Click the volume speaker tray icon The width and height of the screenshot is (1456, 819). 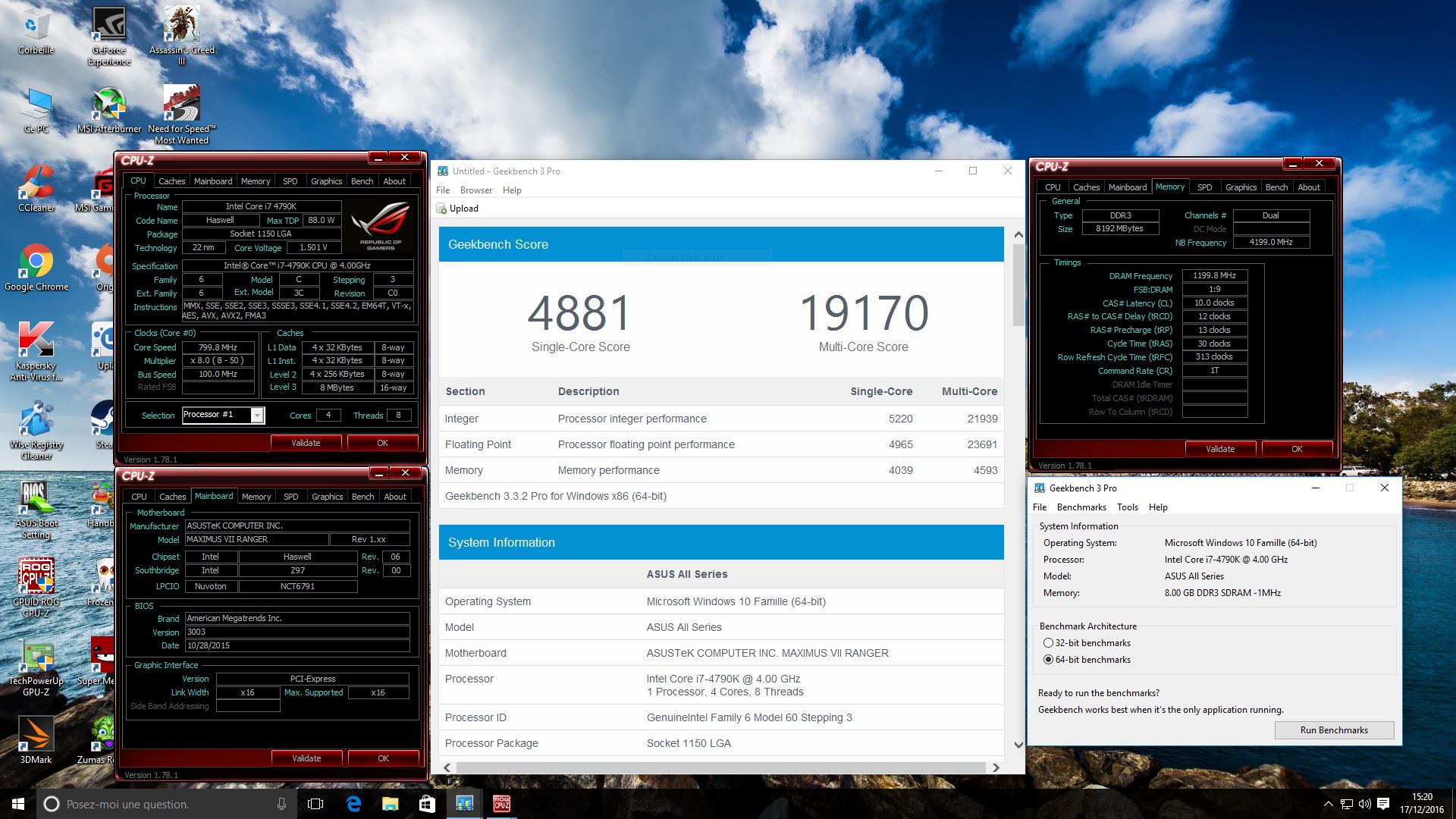pyautogui.click(x=1364, y=804)
